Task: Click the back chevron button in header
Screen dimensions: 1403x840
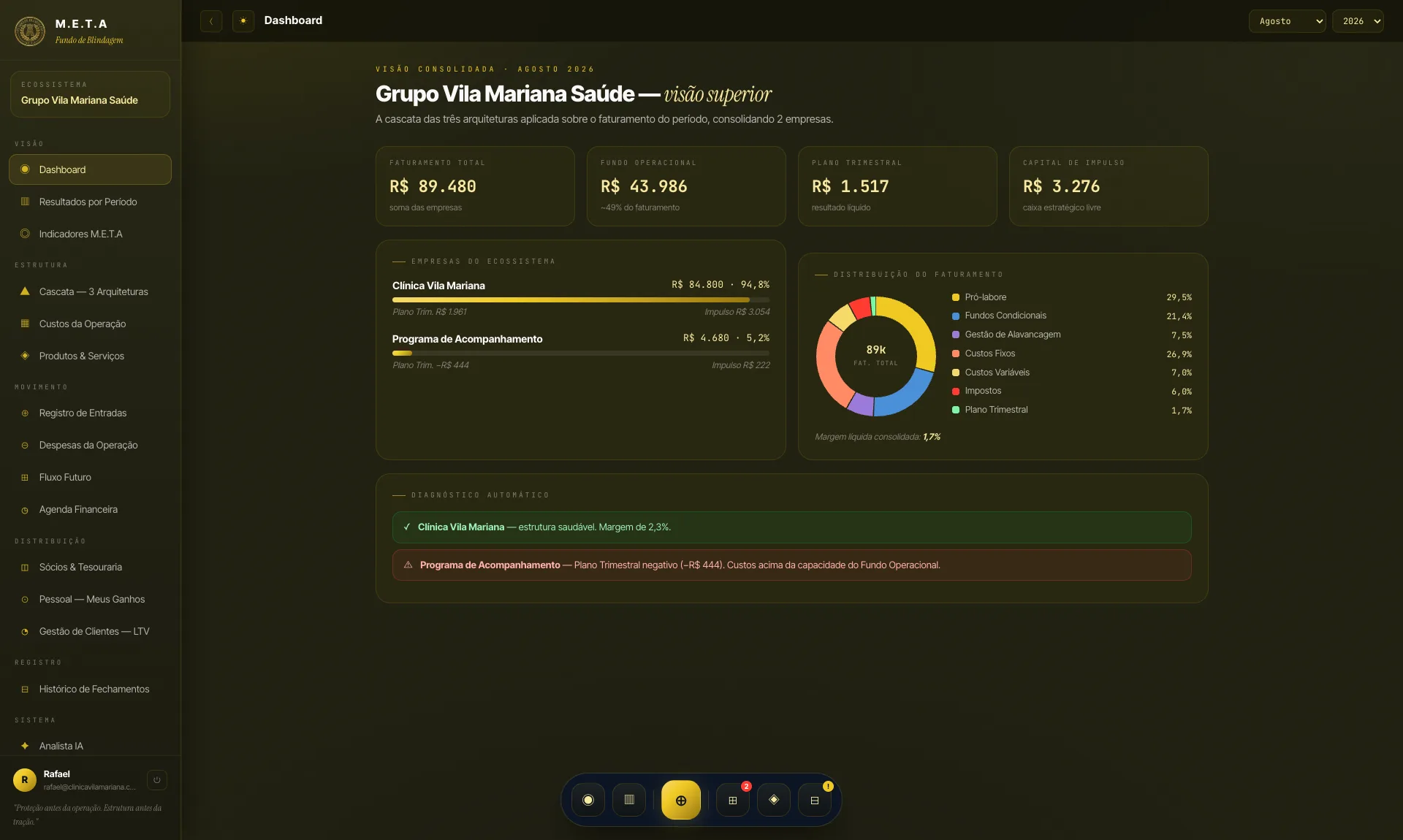Action: [x=211, y=21]
